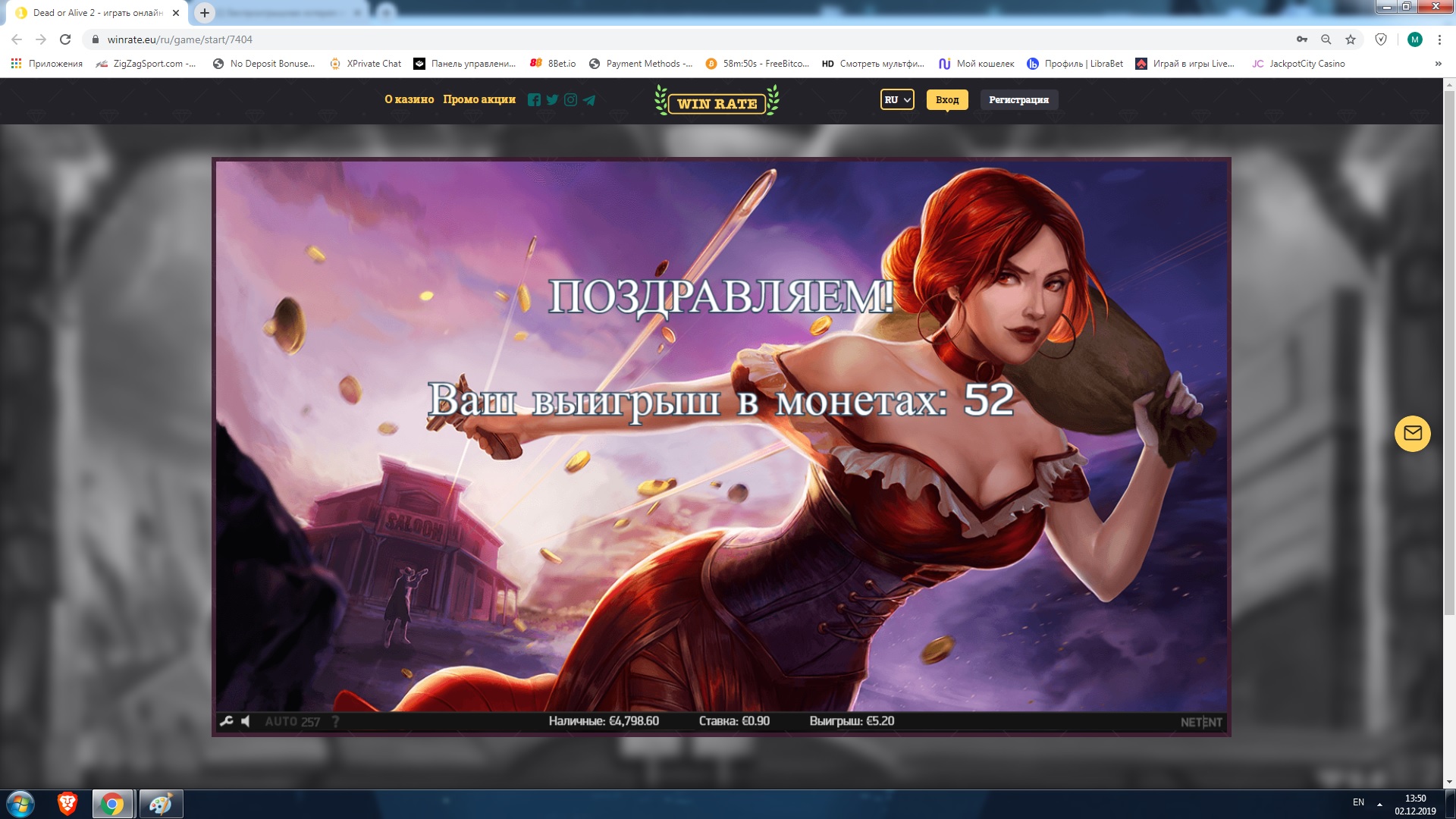The image size is (1456, 819).
Task: Open the game settings wrench icon
Action: [225, 721]
